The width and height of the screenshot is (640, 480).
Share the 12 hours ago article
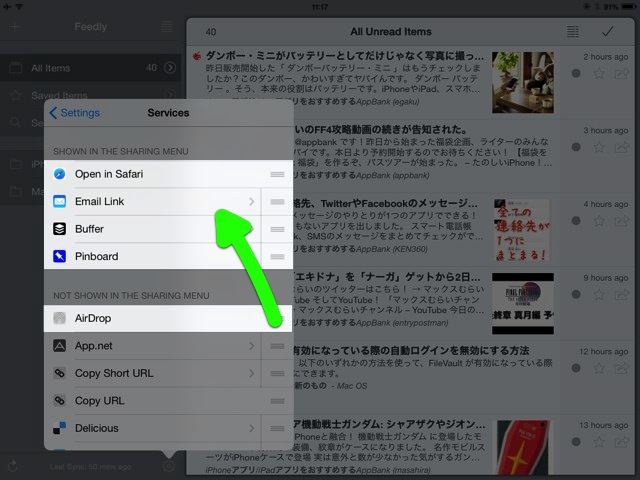622,368
